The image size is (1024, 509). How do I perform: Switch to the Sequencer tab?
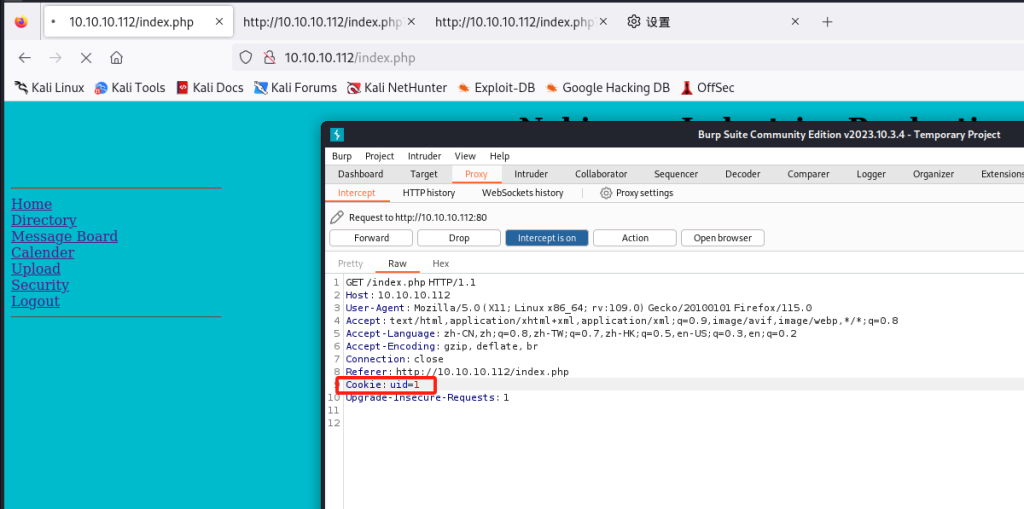[x=676, y=174]
